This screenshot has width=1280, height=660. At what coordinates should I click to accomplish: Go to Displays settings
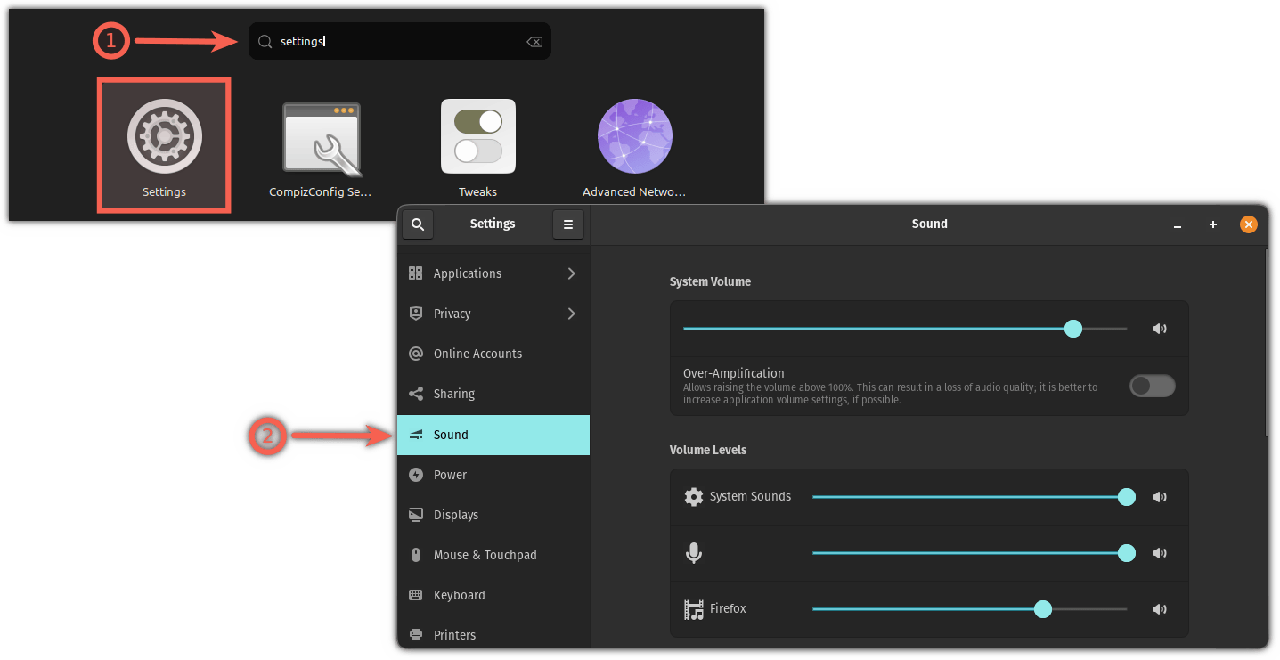[455, 515]
